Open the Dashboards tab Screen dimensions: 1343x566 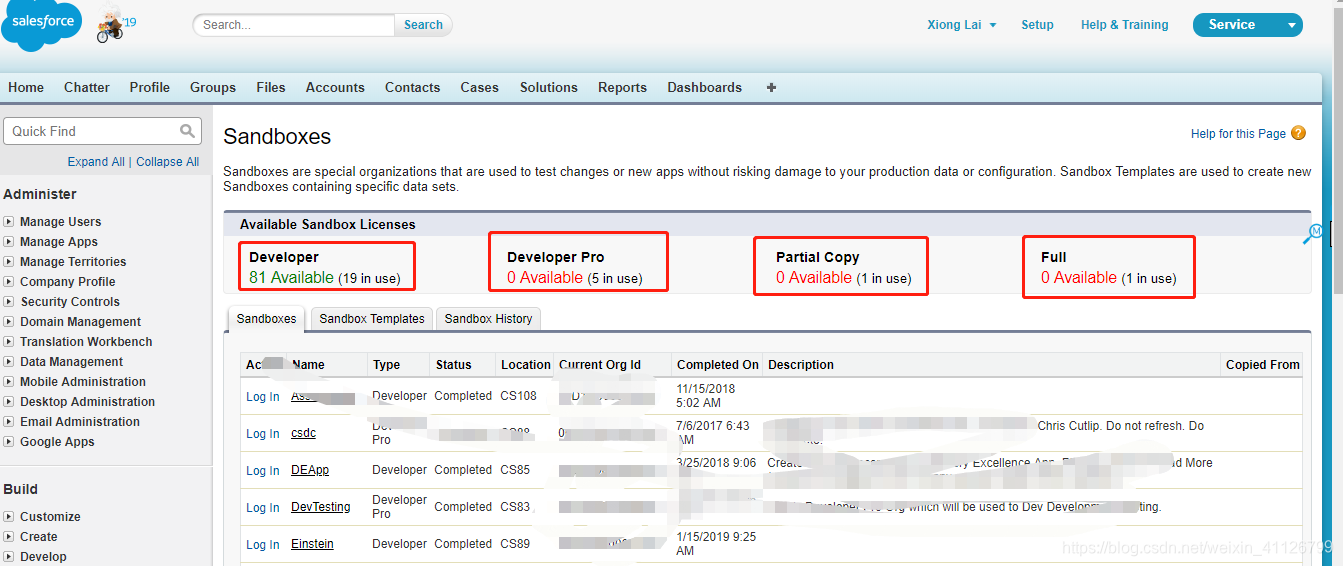tap(705, 87)
